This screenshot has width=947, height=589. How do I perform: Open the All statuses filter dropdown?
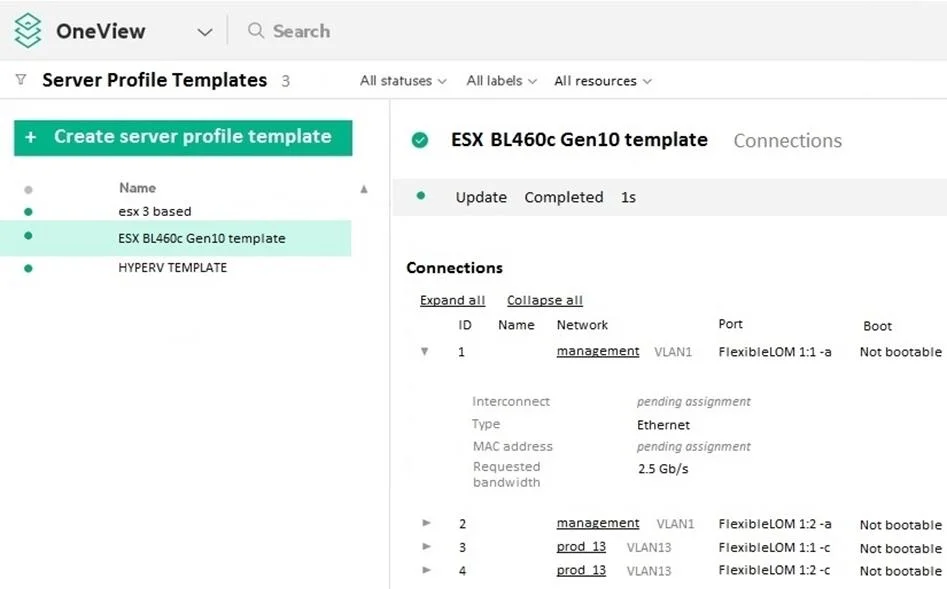pos(403,81)
